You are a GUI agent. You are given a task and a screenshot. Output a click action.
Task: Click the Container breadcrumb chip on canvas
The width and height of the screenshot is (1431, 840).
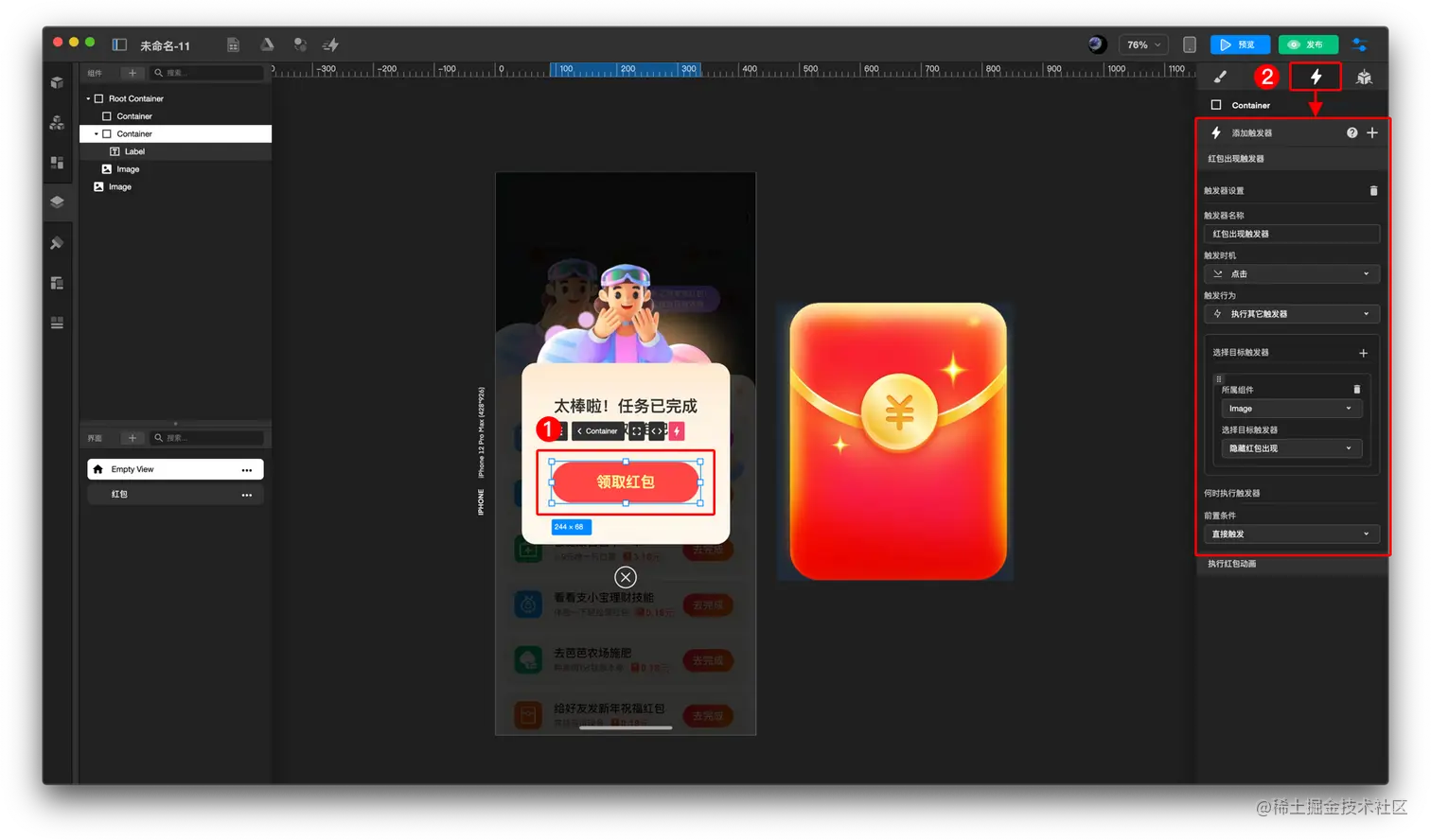(x=597, y=431)
